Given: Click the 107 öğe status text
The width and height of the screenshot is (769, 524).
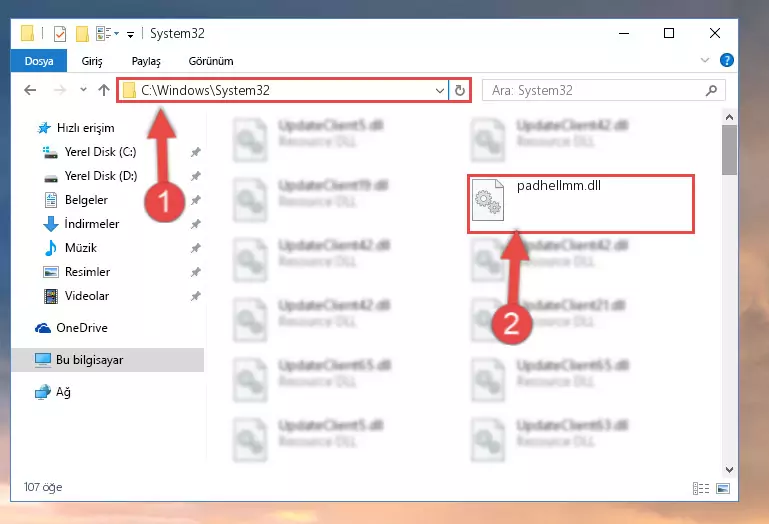Looking at the screenshot, I should point(43,487).
